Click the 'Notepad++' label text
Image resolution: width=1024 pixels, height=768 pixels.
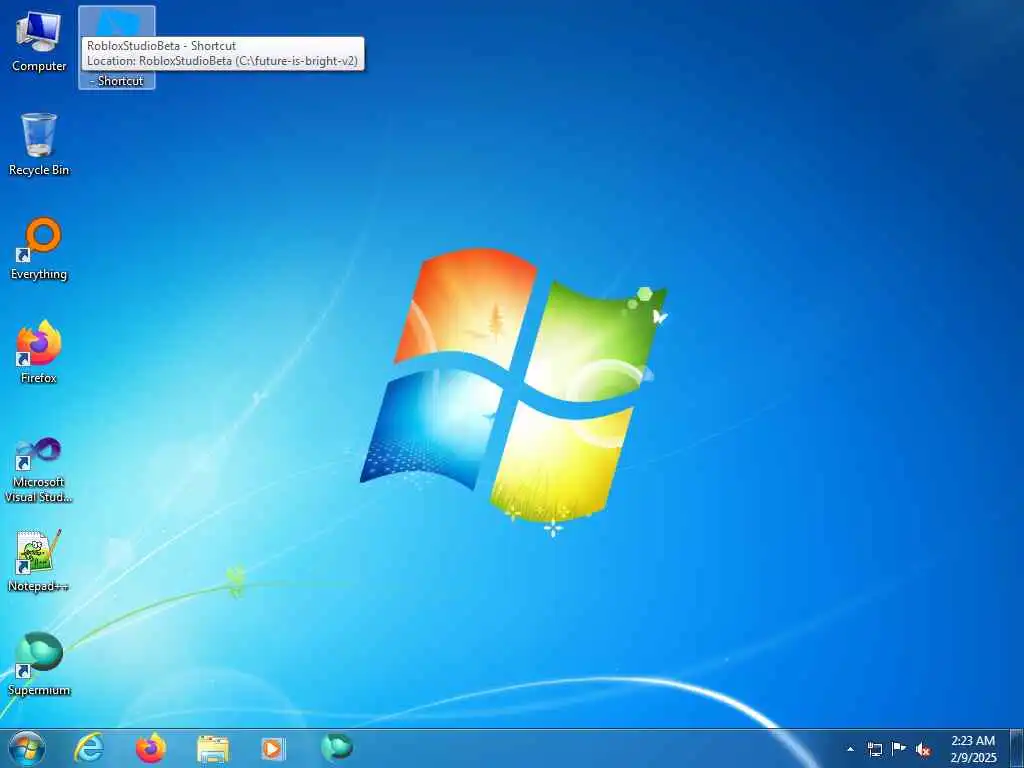point(39,586)
